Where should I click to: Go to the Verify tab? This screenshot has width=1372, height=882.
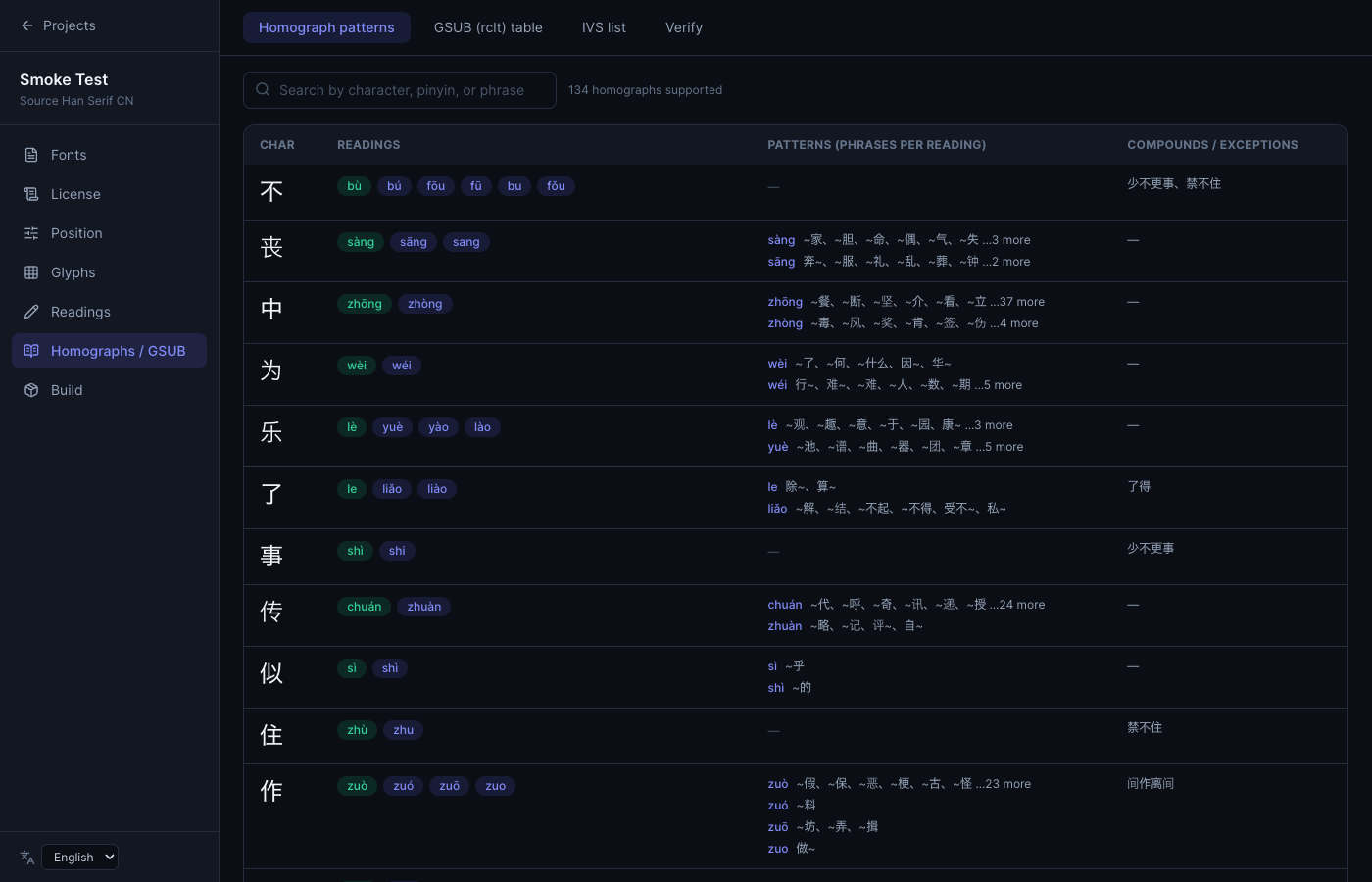[x=684, y=27]
